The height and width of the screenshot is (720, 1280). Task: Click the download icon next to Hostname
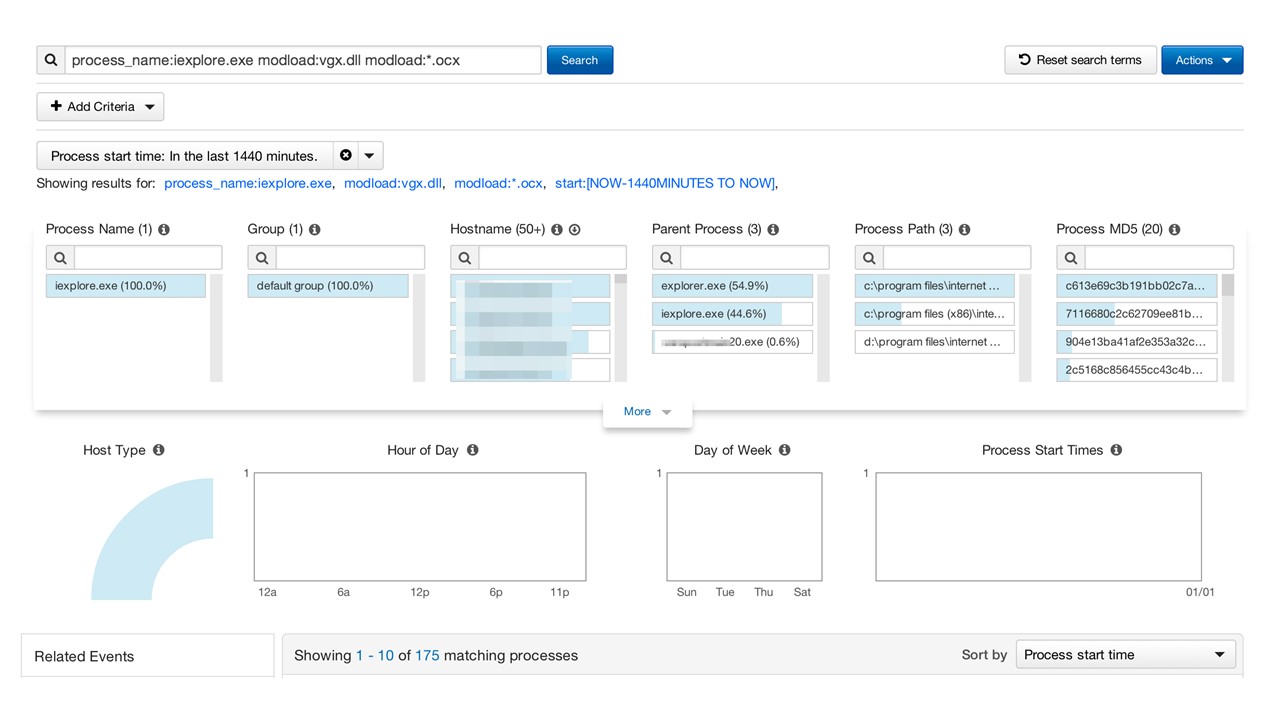[x=575, y=229]
